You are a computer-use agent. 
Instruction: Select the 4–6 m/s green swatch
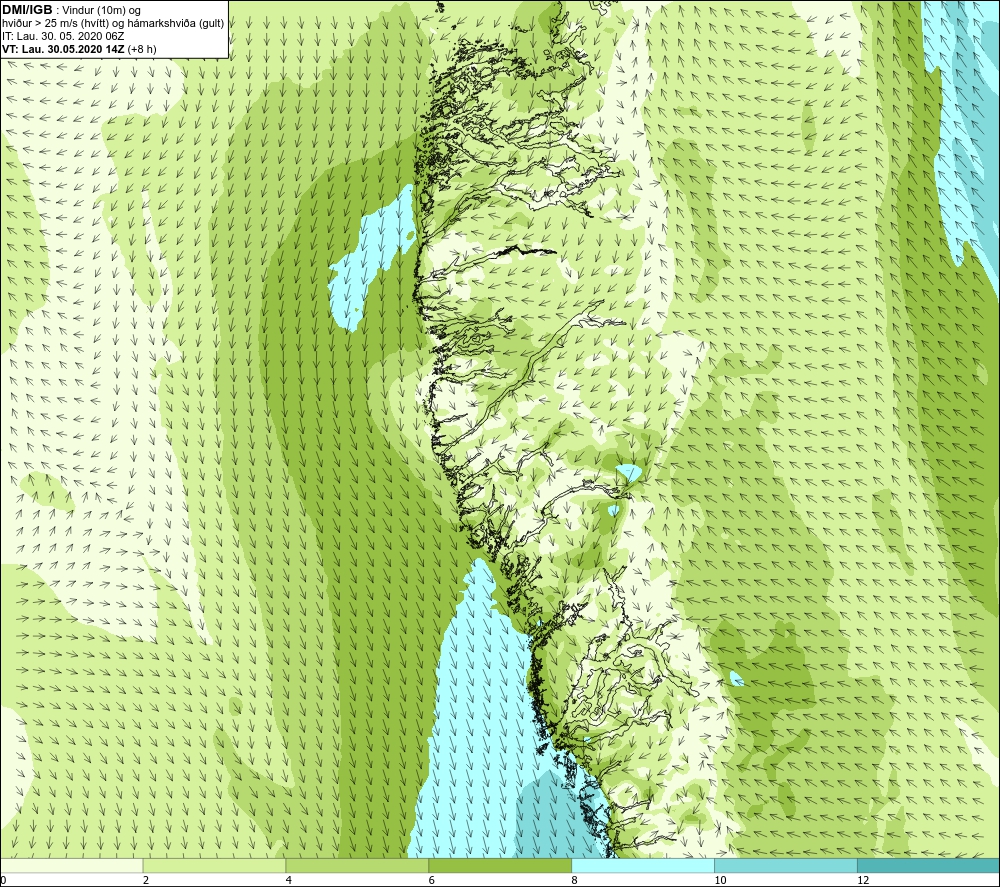pyautogui.click(x=357, y=865)
